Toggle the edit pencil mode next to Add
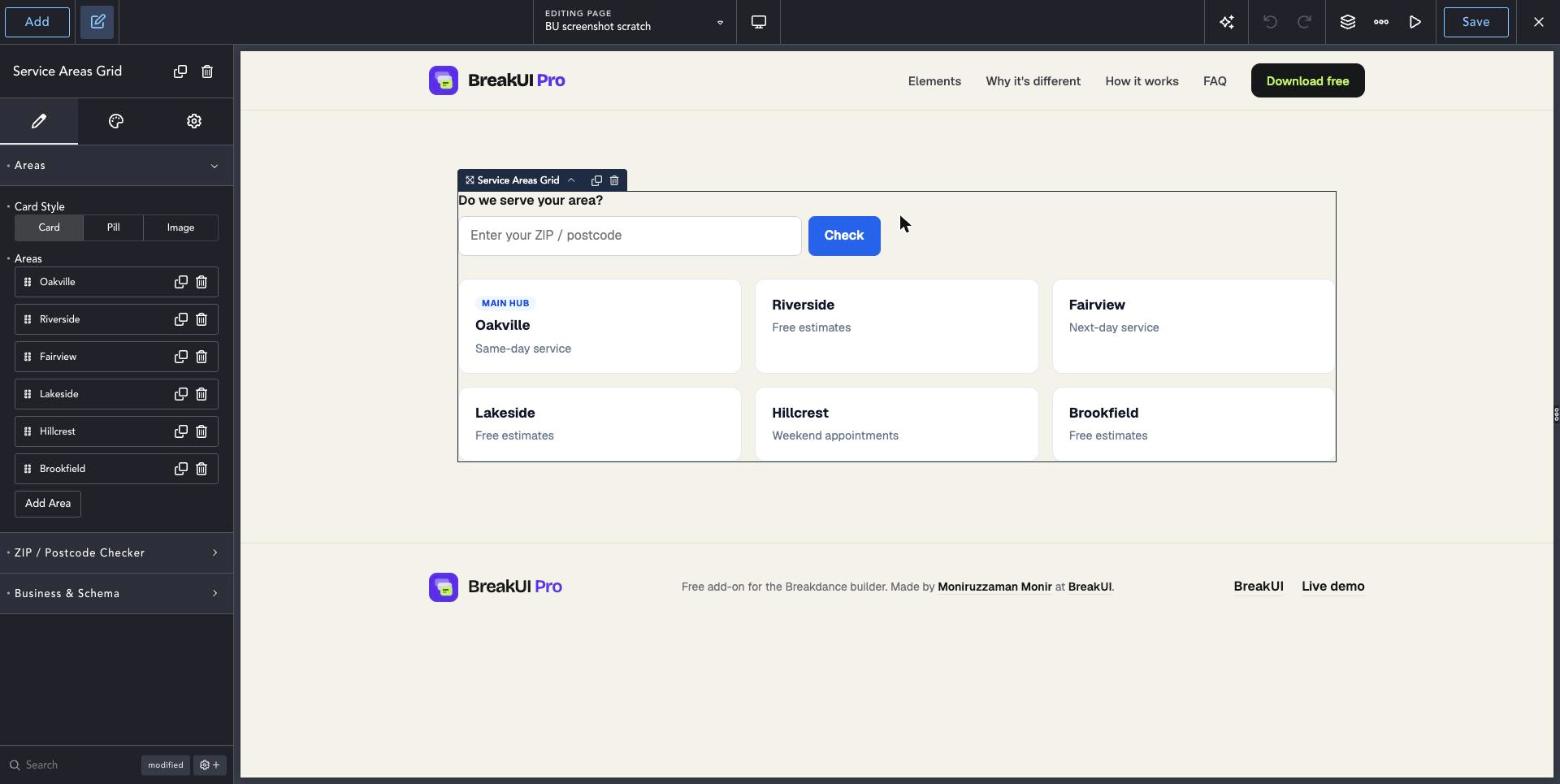 (x=98, y=22)
